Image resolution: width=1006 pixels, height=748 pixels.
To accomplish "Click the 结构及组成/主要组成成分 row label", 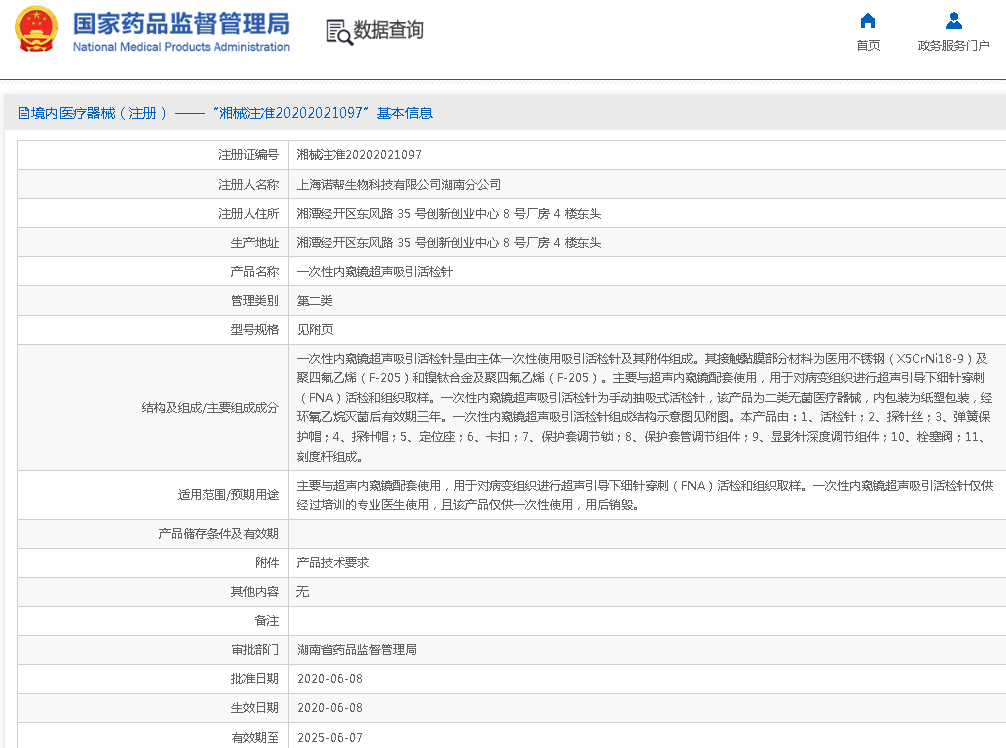I will 210,408.
